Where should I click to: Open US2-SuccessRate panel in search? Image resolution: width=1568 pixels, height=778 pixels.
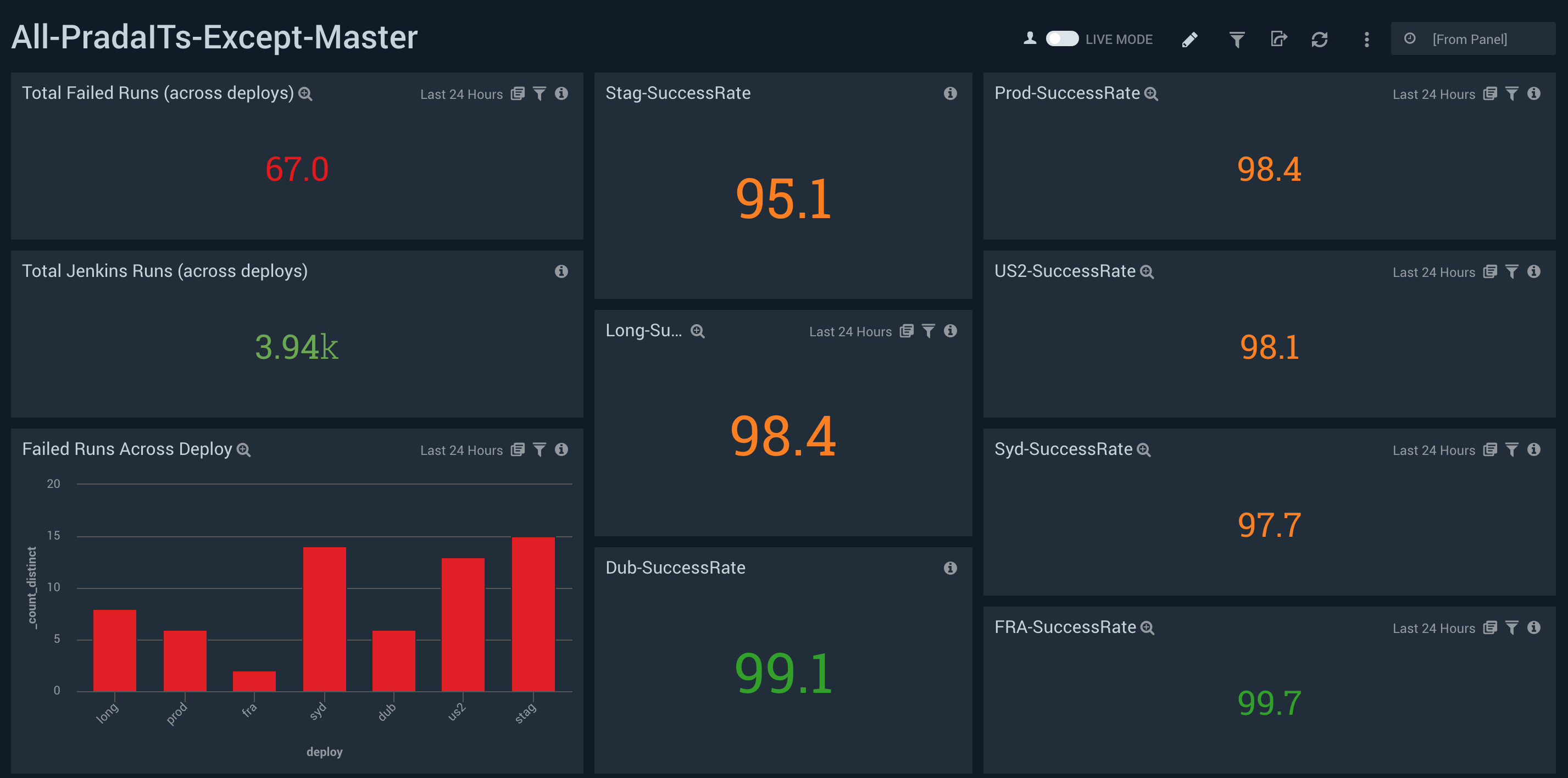1147,271
